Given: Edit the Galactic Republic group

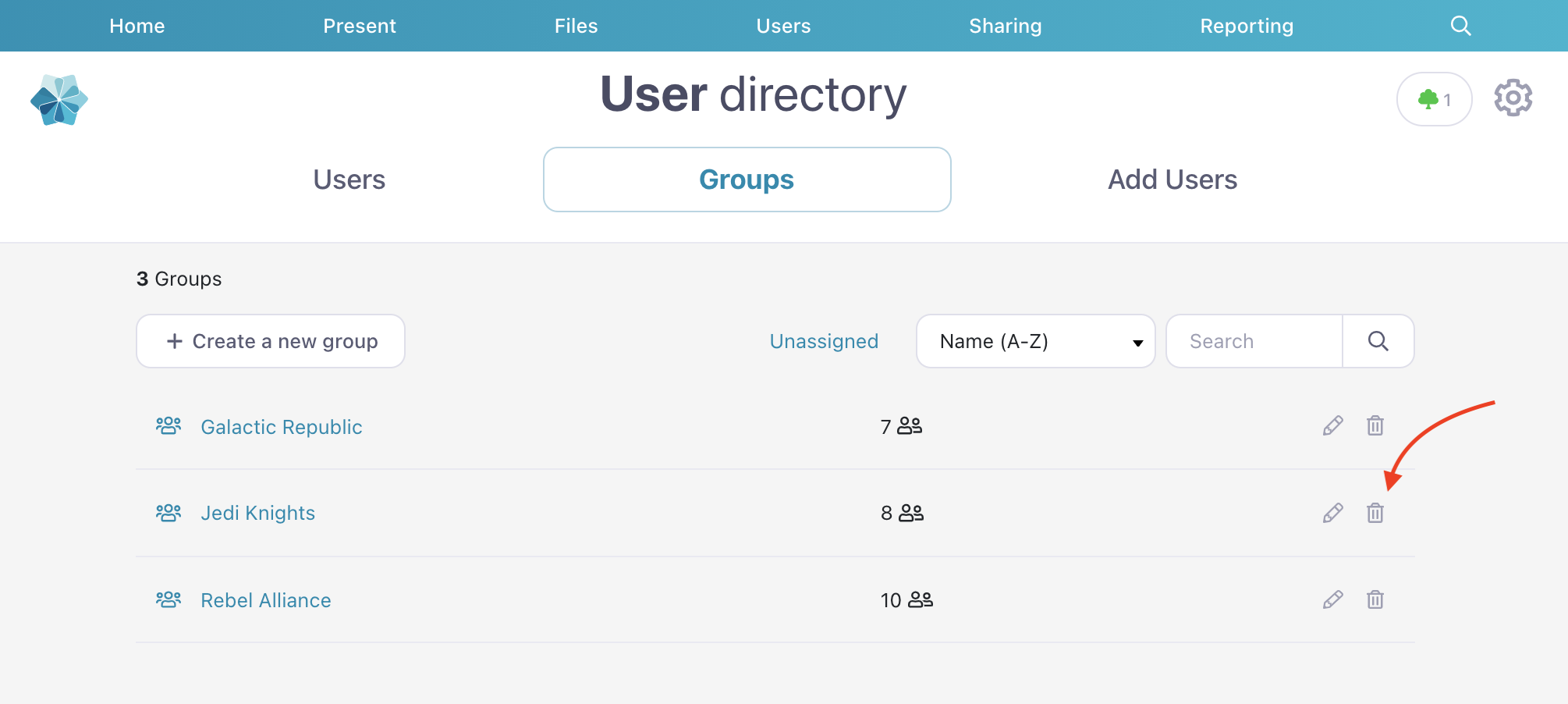Looking at the screenshot, I should point(1332,425).
